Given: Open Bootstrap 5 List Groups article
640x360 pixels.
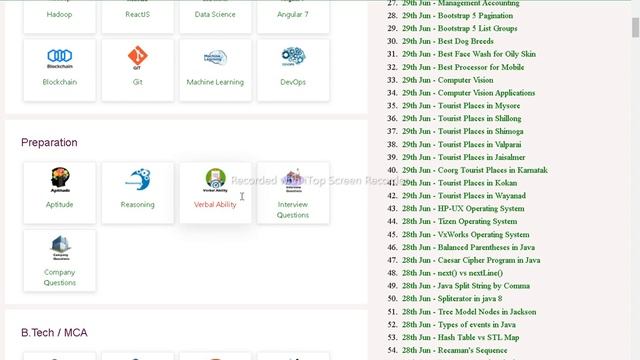Looking at the screenshot, I should click(x=460, y=29).
